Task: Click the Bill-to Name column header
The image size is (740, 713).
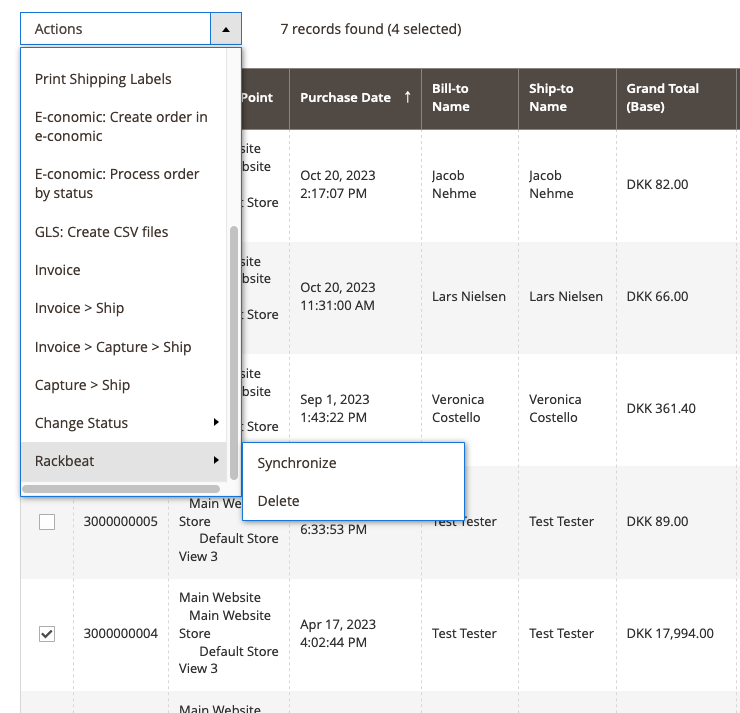Action: coord(450,97)
